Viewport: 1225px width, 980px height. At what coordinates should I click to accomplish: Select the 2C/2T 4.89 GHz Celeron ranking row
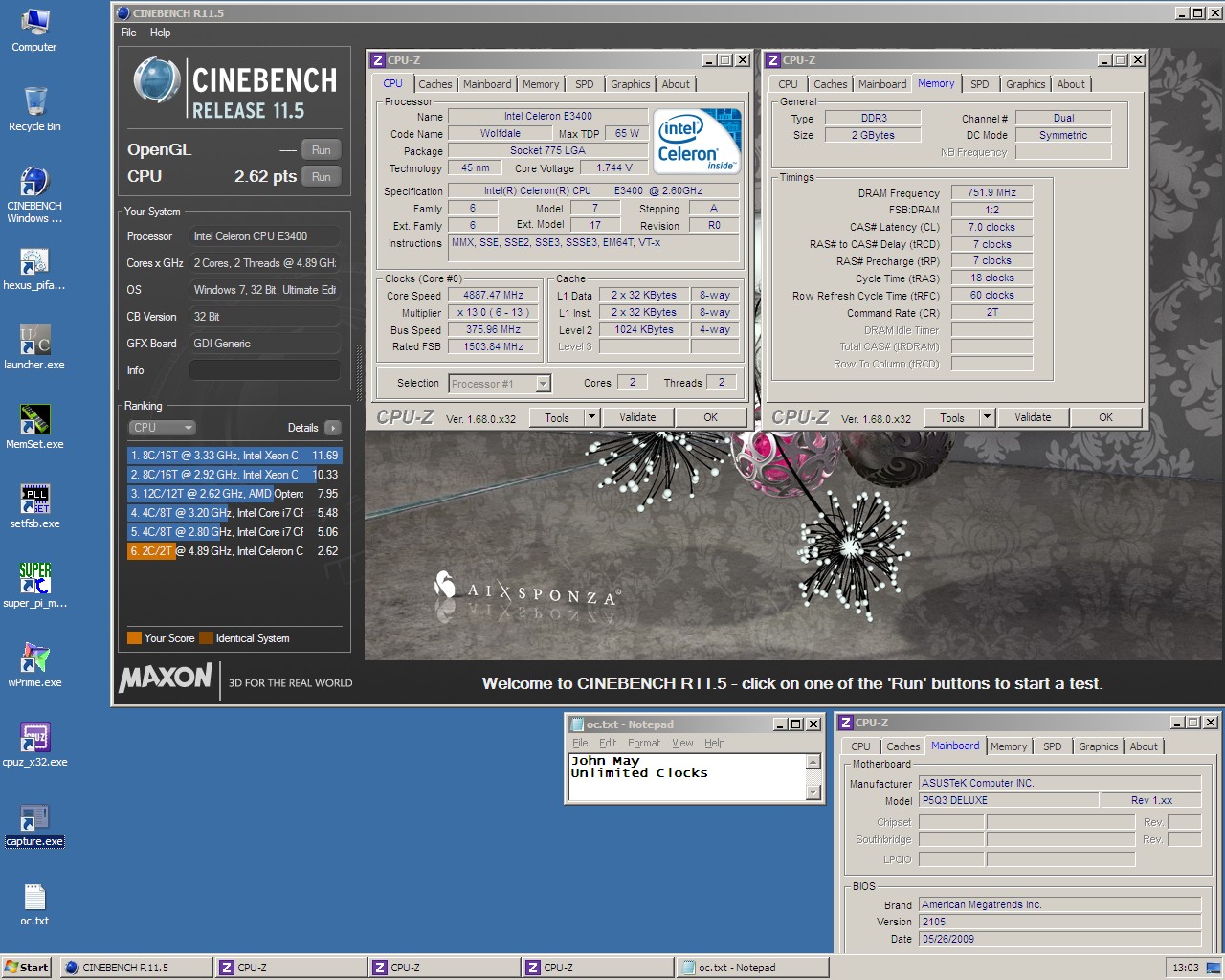234,551
